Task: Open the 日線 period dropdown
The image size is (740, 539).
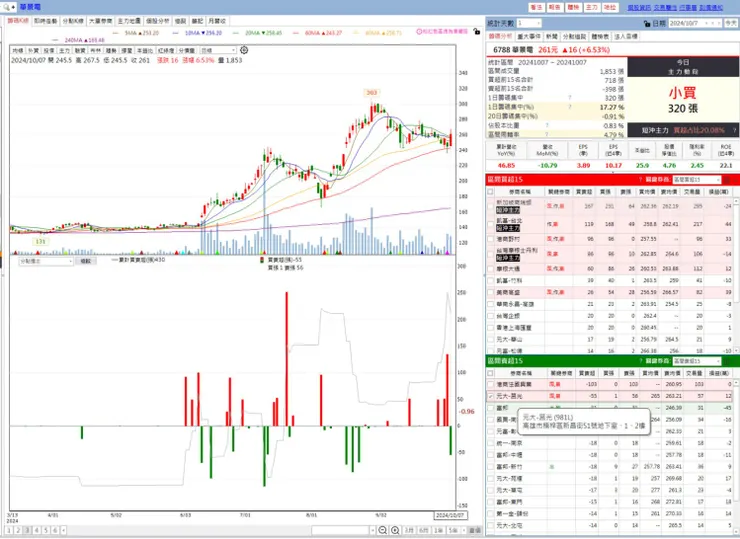Action: tap(218, 51)
